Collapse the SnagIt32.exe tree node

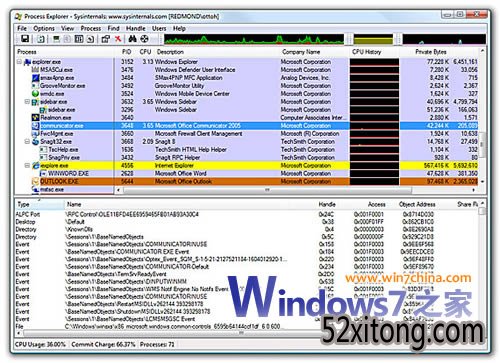click(x=27, y=142)
